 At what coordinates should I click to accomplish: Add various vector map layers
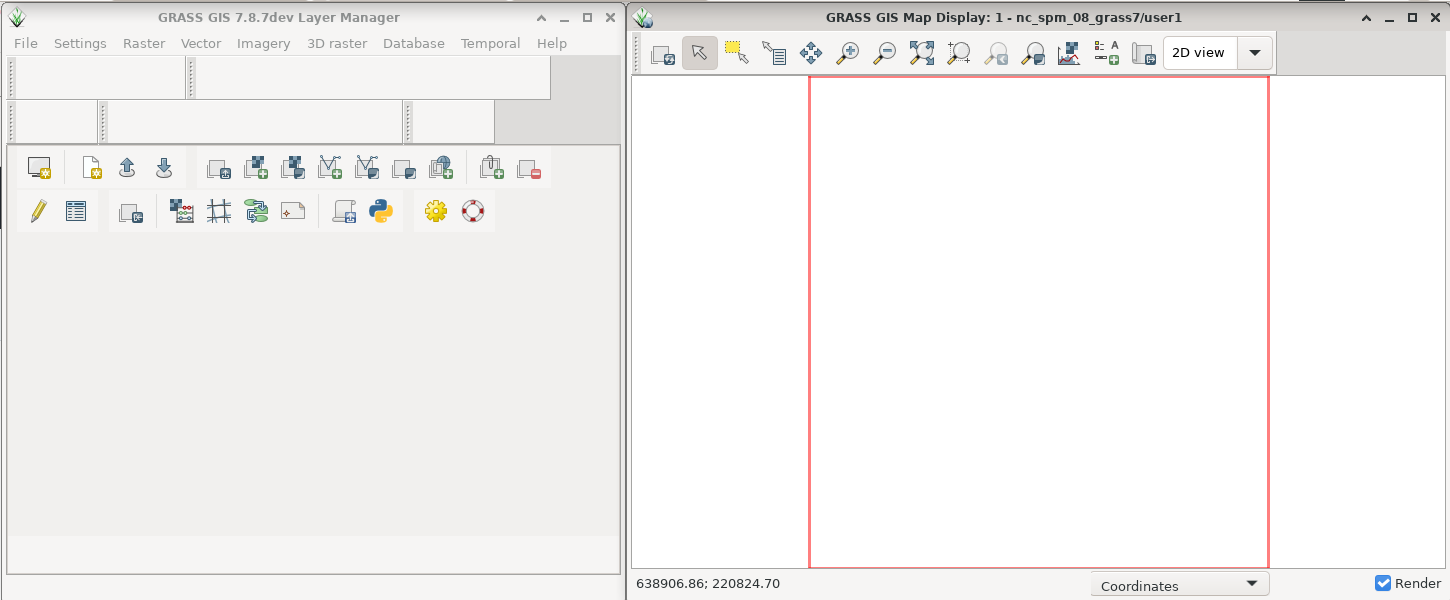click(367, 168)
